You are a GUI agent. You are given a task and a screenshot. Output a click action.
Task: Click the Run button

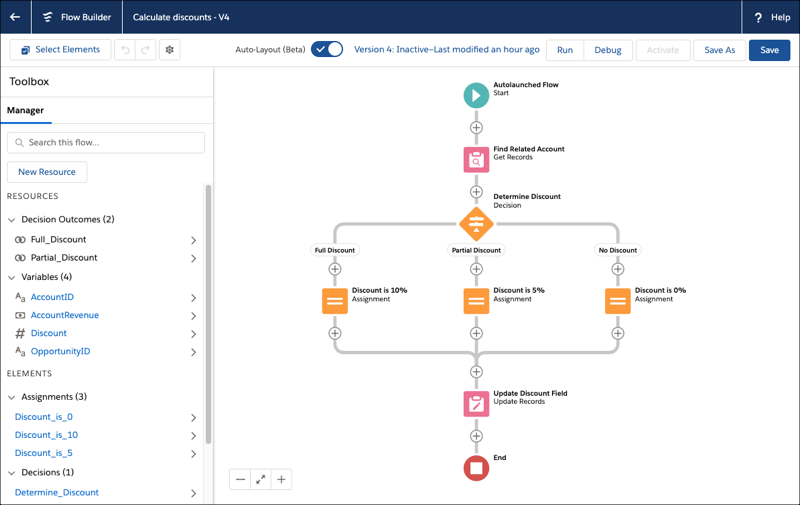pyautogui.click(x=565, y=50)
